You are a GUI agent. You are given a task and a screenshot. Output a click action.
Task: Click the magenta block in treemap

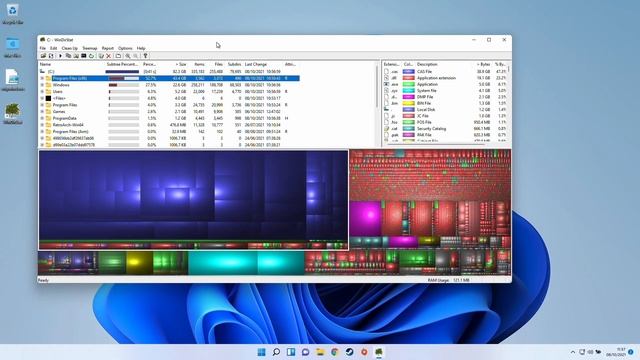pyautogui.click(x=365, y=218)
